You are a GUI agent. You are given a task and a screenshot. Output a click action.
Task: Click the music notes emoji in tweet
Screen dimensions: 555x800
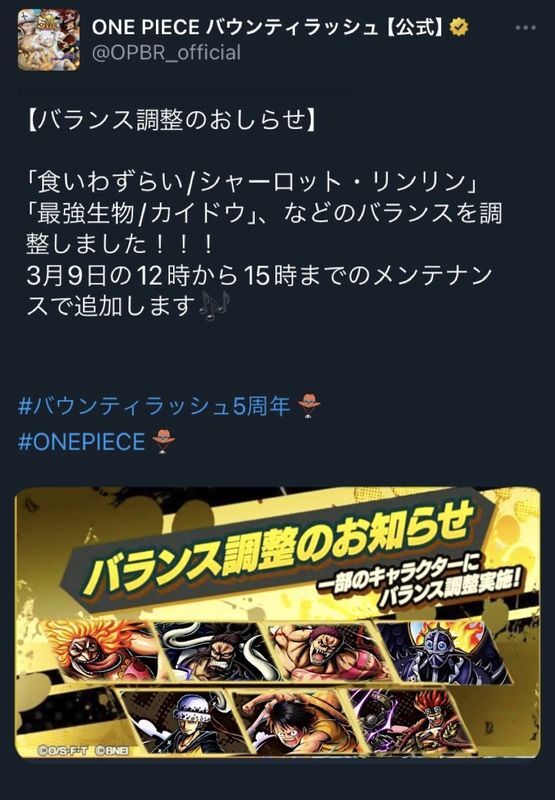point(213,306)
